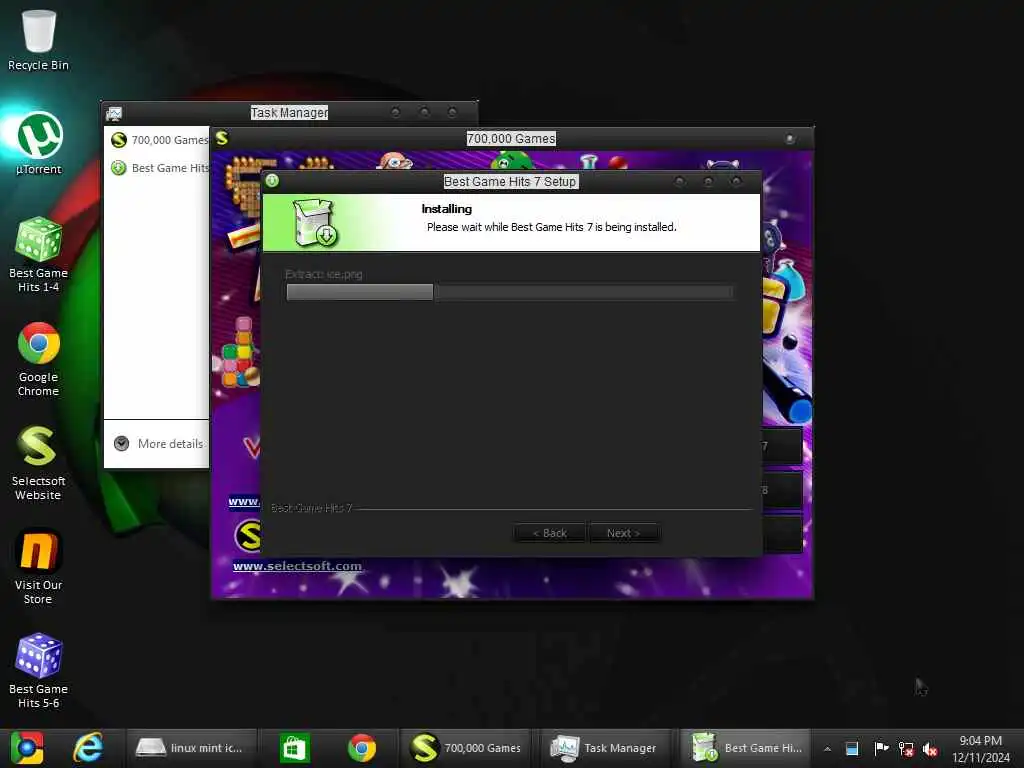This screenshot has height=768, width=1024.
Task: Open the Google Chrome desktop icon
Action: tap(39, 359)
